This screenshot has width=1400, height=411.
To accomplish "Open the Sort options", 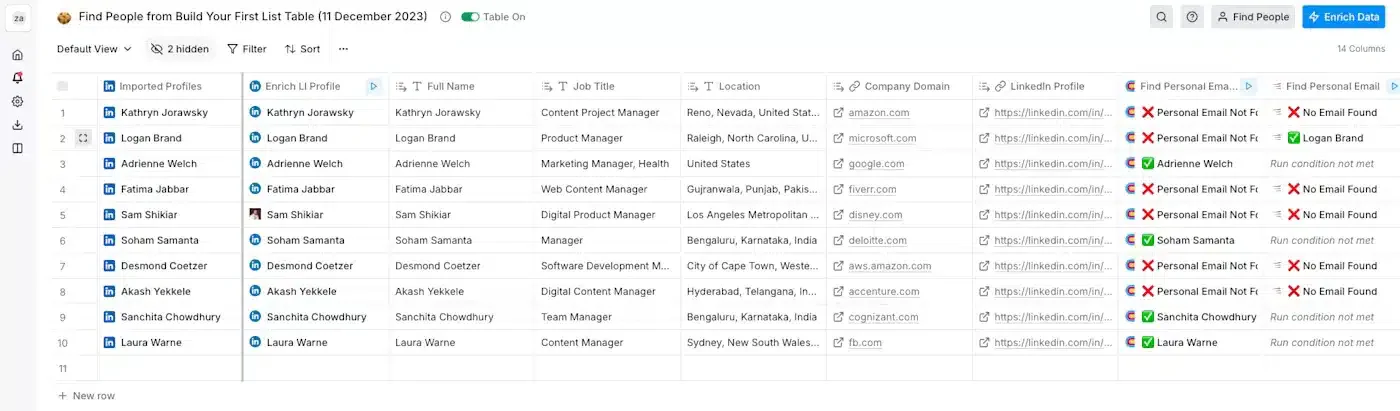I will pyautogui.click(x=302, y=49).
